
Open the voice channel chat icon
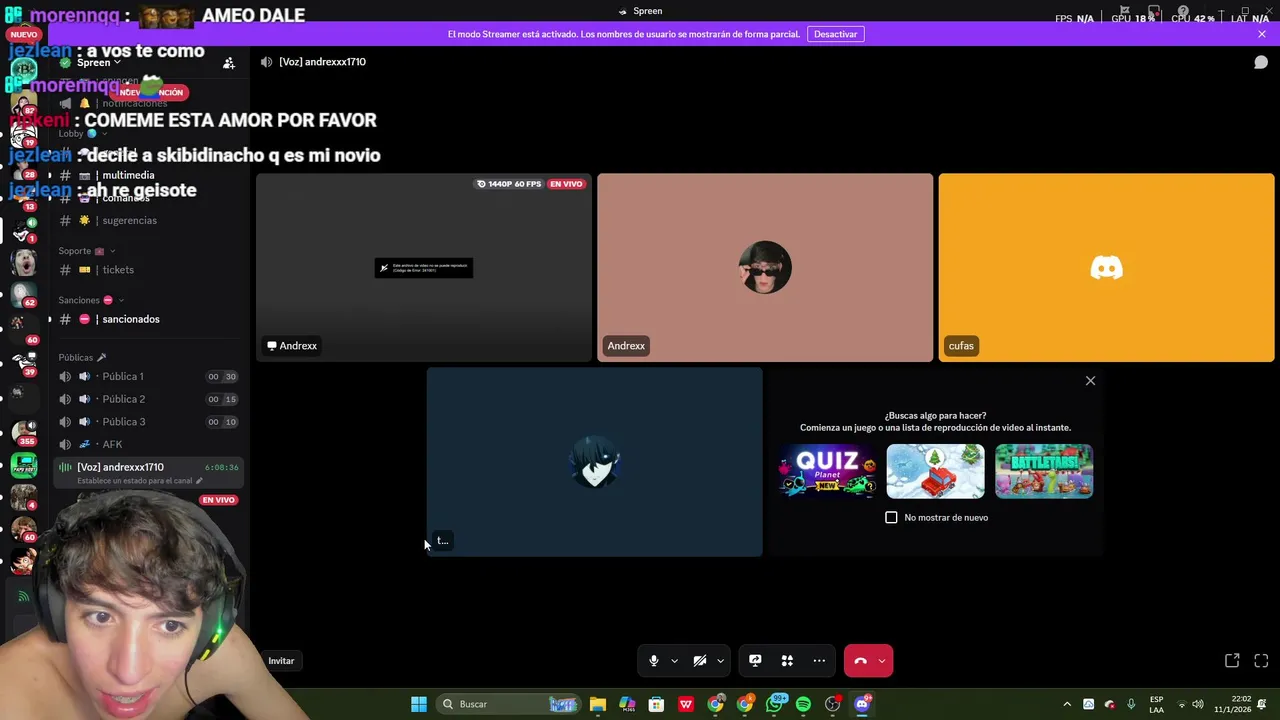pyautogui.click(x=1261, y=62)
